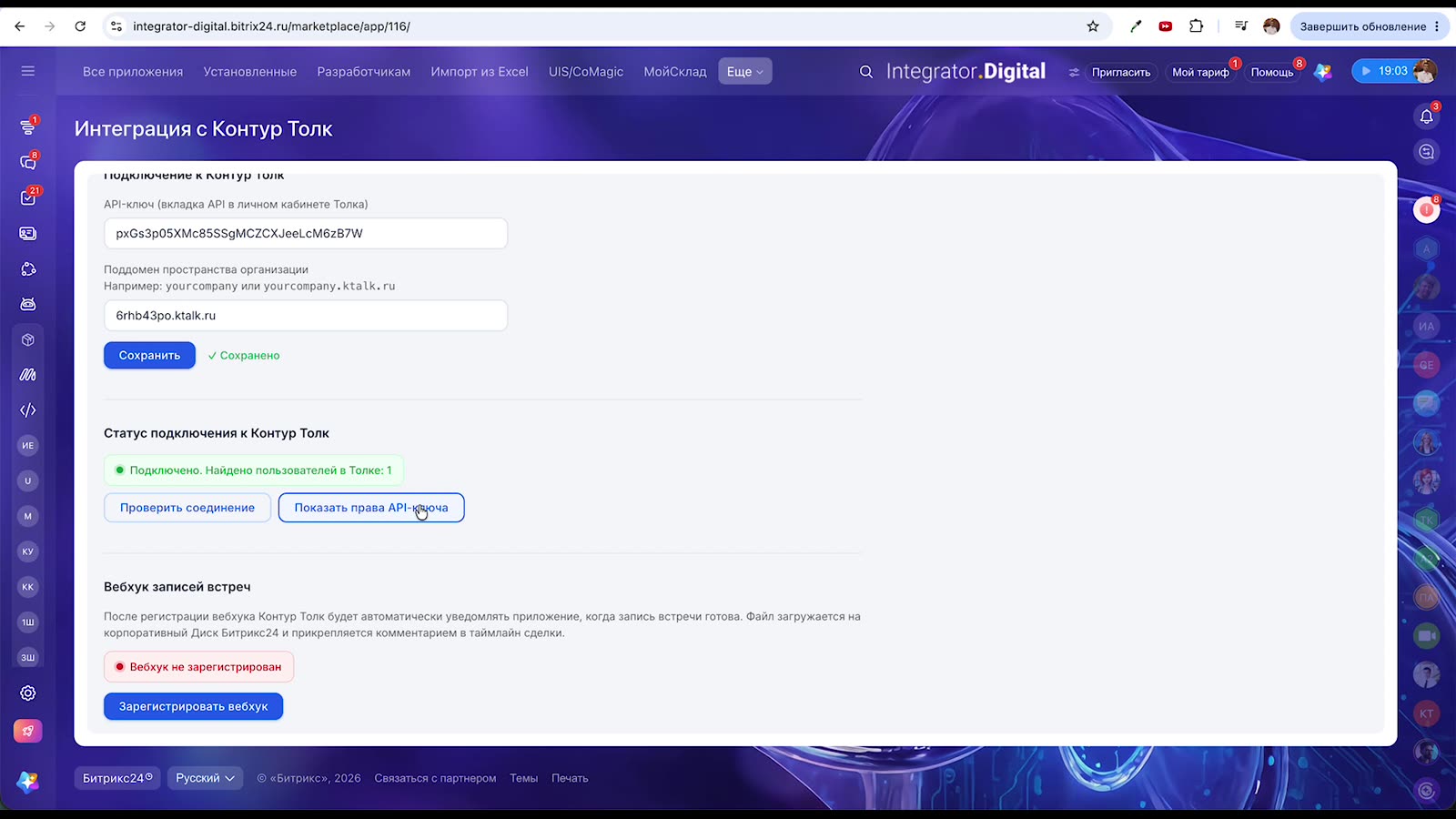Open Мой тариф in header
Image resolution: width=1456 pixels, height=819 pixels.
pos(1200,72)
